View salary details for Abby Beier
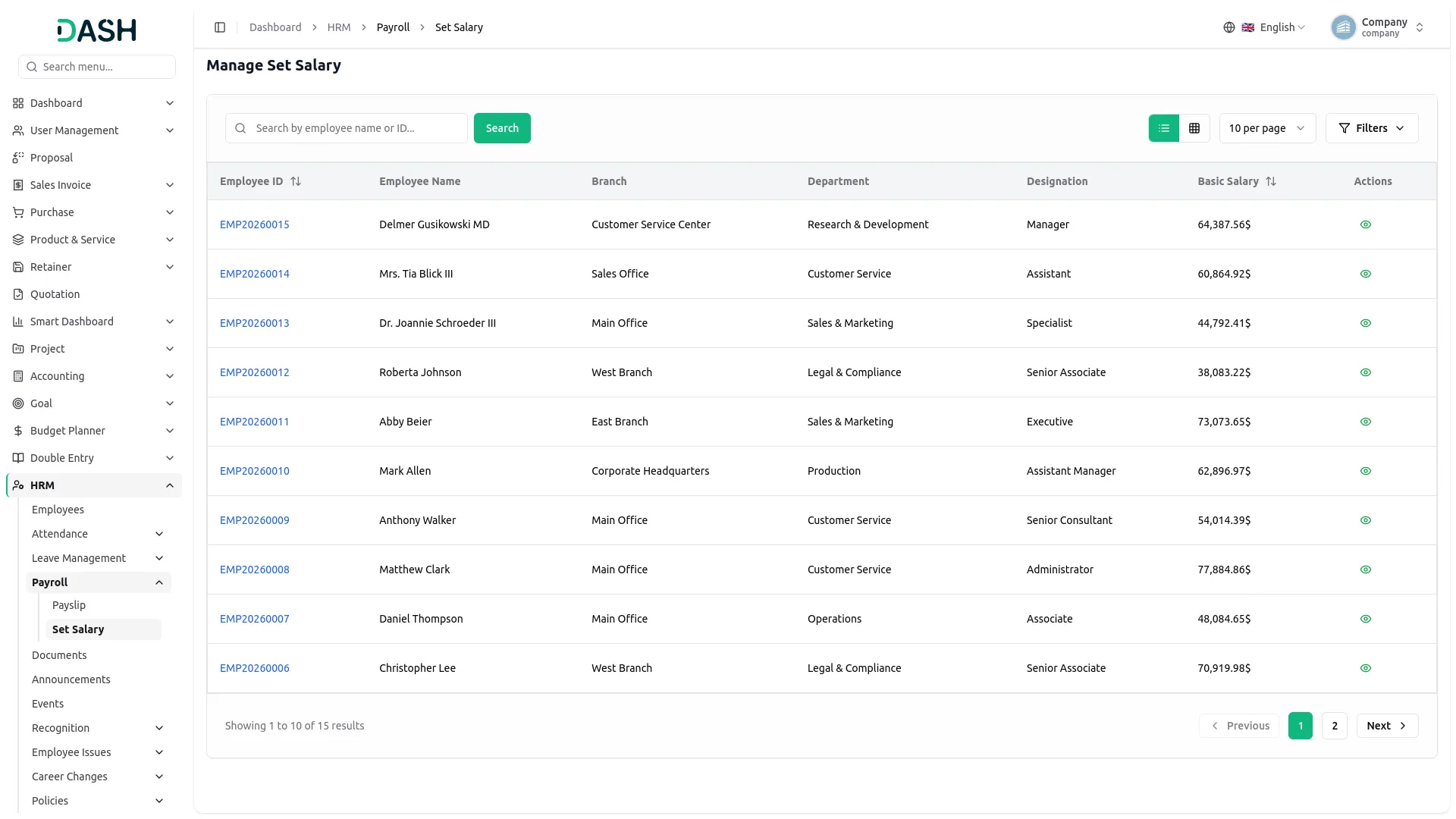Screen dimensions: 1456x819 (1366, 422)
